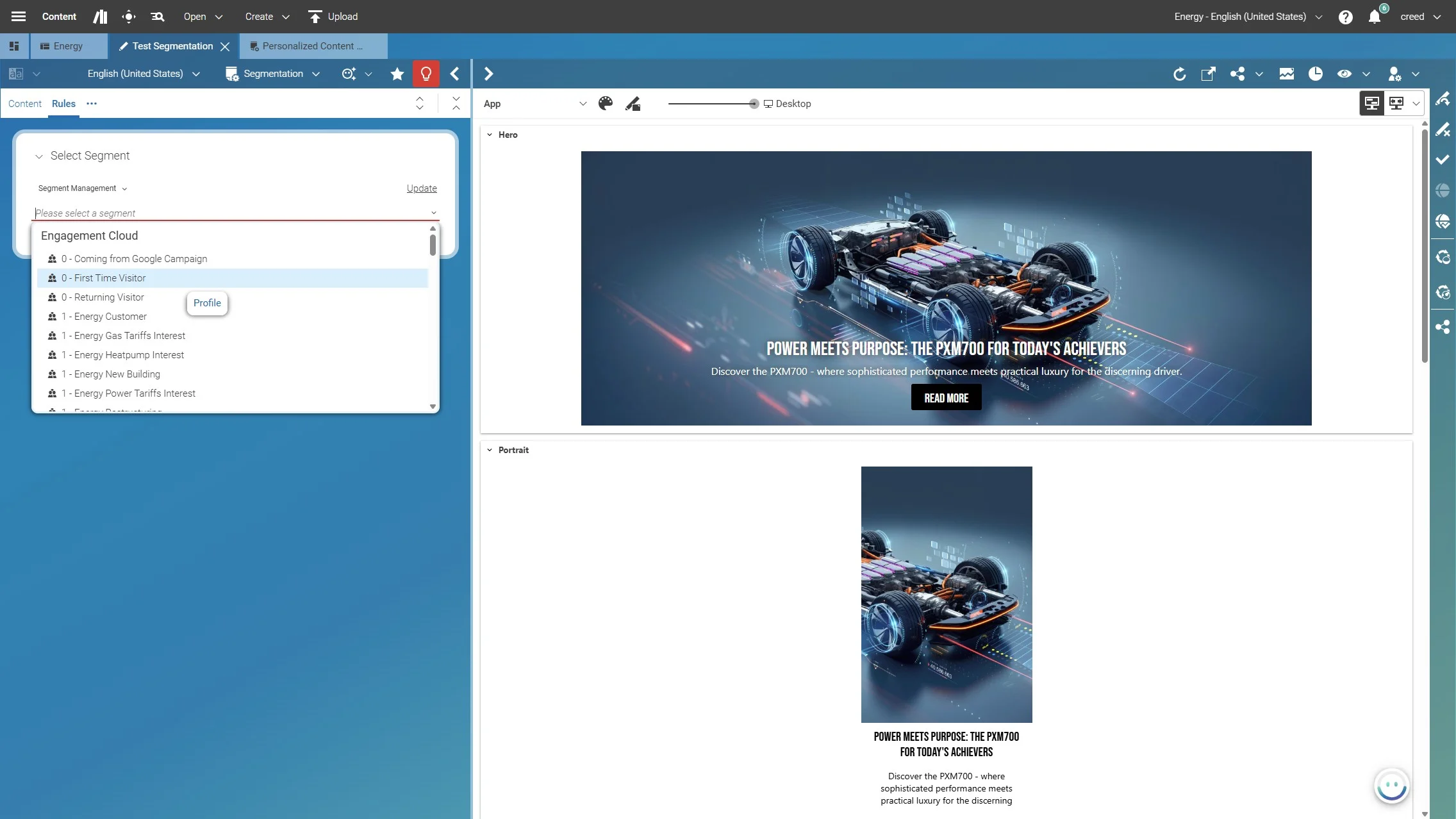Open preview in new window icon

1208,74
